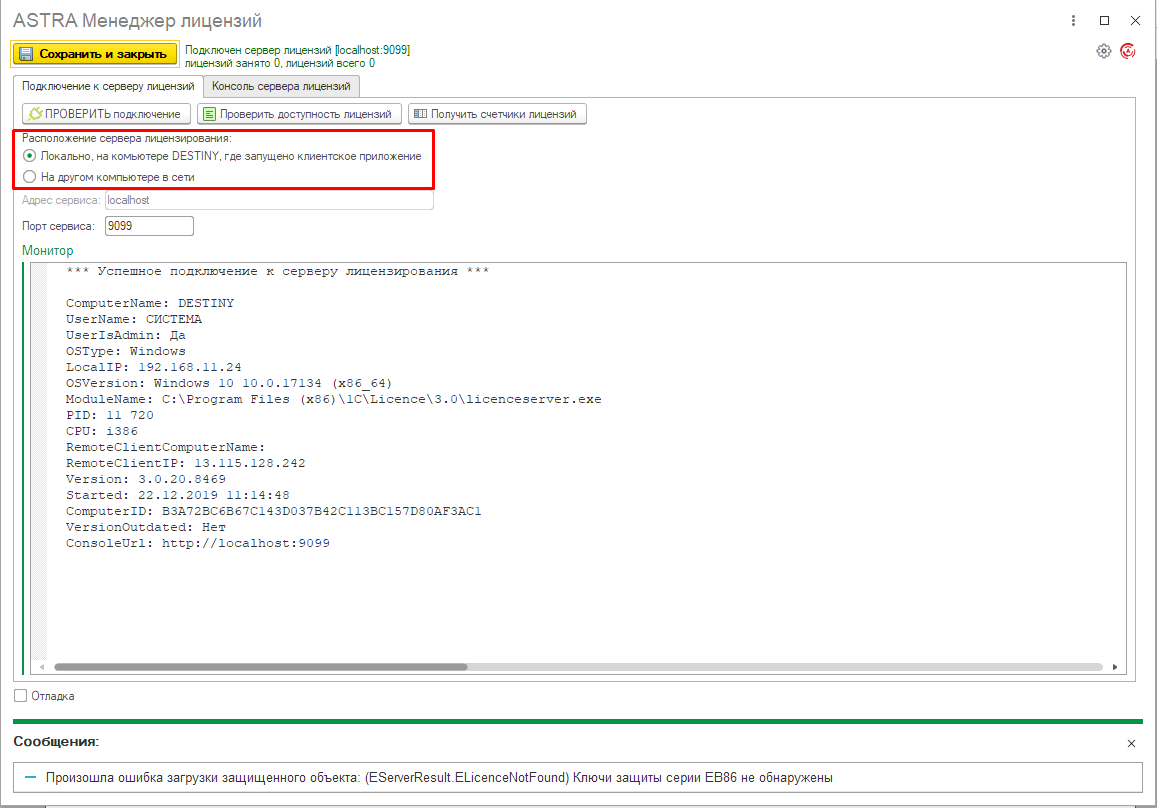Close the ASTRA Менеджер лицензий window
The height and width of the screenshot is (808, 1157).
pyautogui.click(x=1136, y=21)
